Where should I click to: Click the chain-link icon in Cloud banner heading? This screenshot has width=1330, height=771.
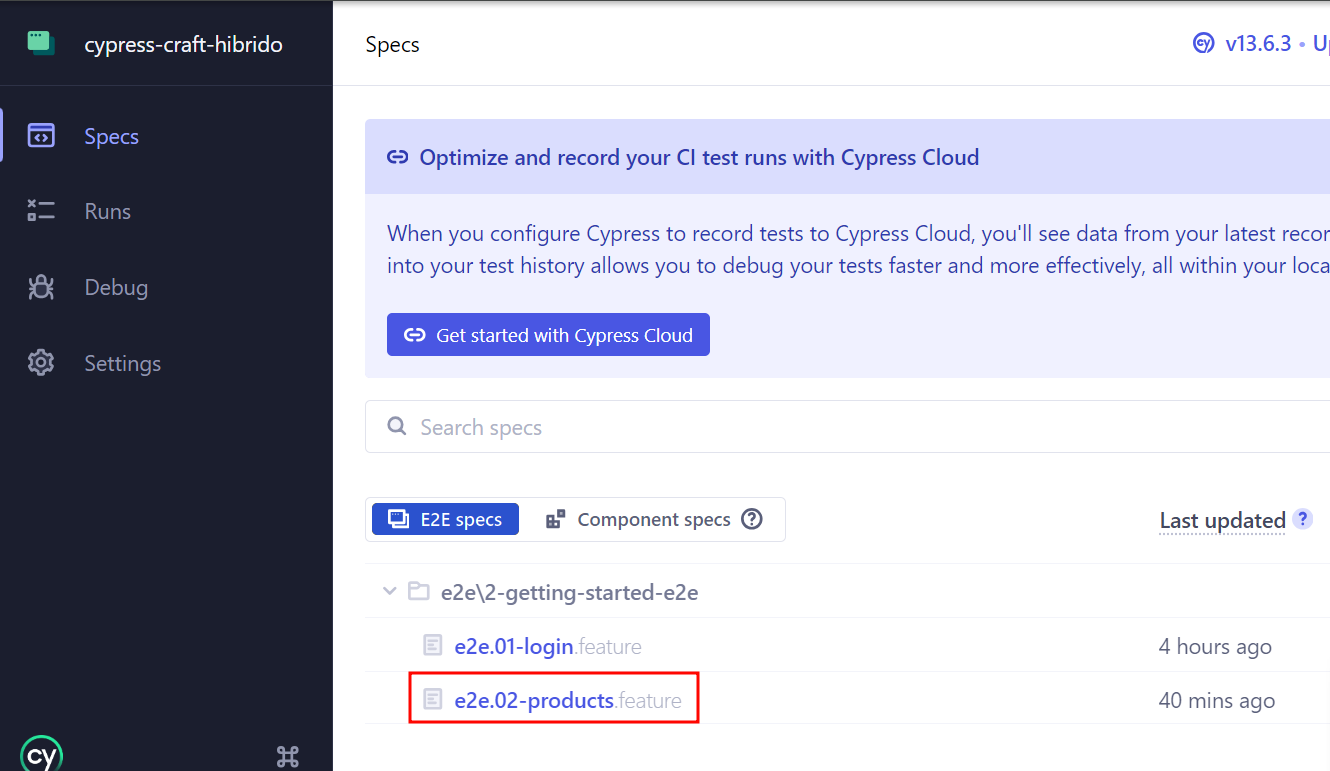tap(398, 157)
